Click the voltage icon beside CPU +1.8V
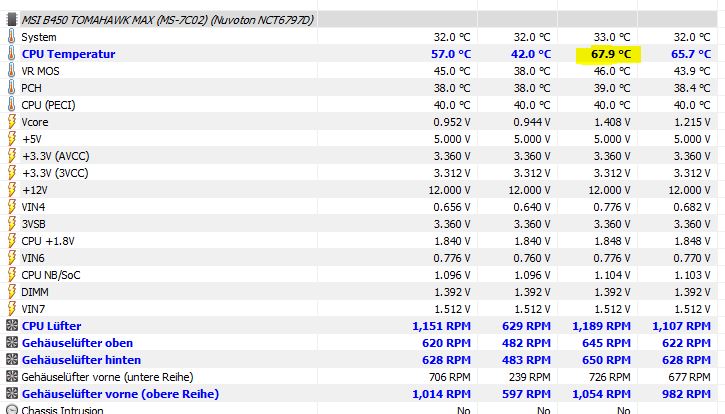The image size is (725, 414). (x=12, y=241)
